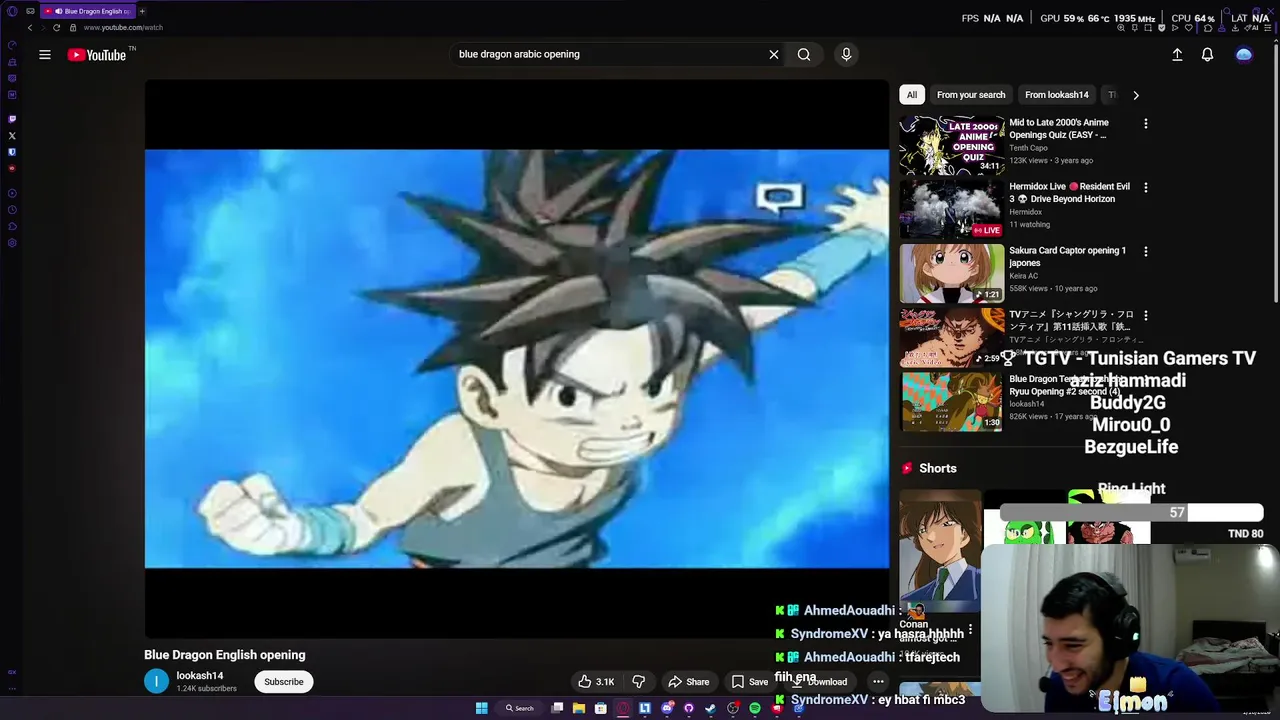Open the Shangri-La Frontier video thumbnail

(951, 337)
